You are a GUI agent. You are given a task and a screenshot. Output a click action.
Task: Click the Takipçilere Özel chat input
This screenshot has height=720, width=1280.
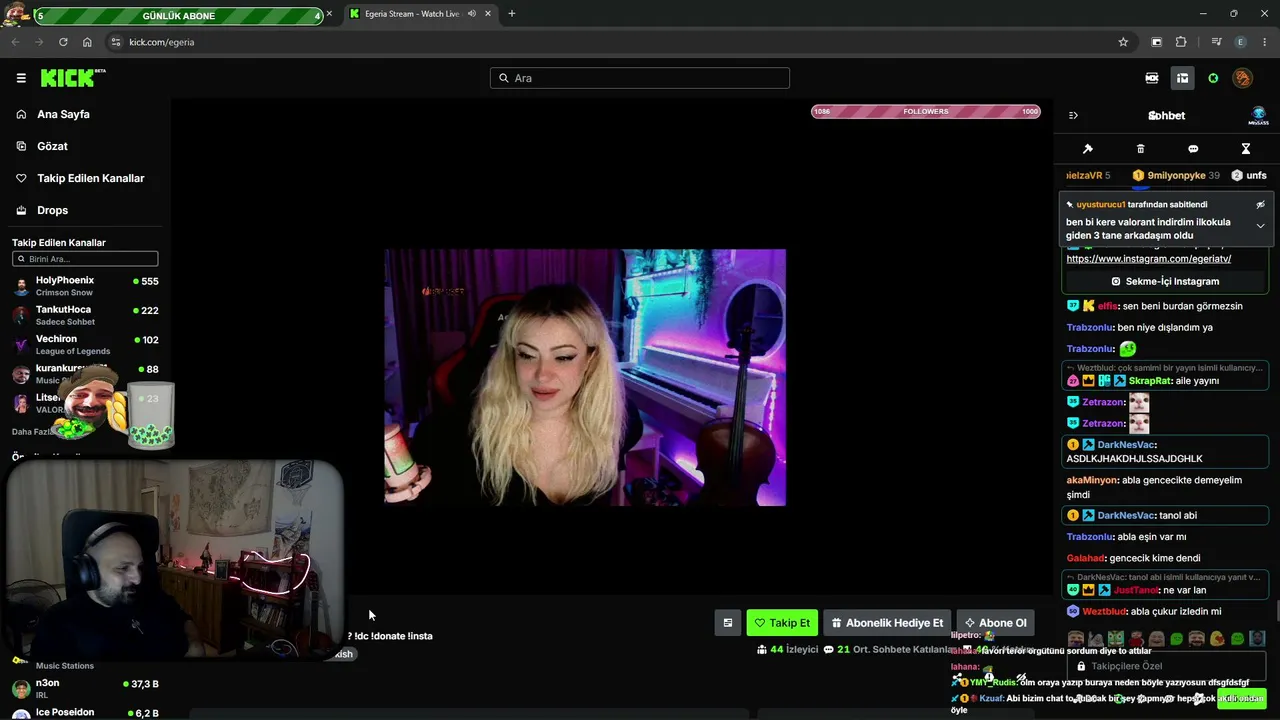point(1165,666)
